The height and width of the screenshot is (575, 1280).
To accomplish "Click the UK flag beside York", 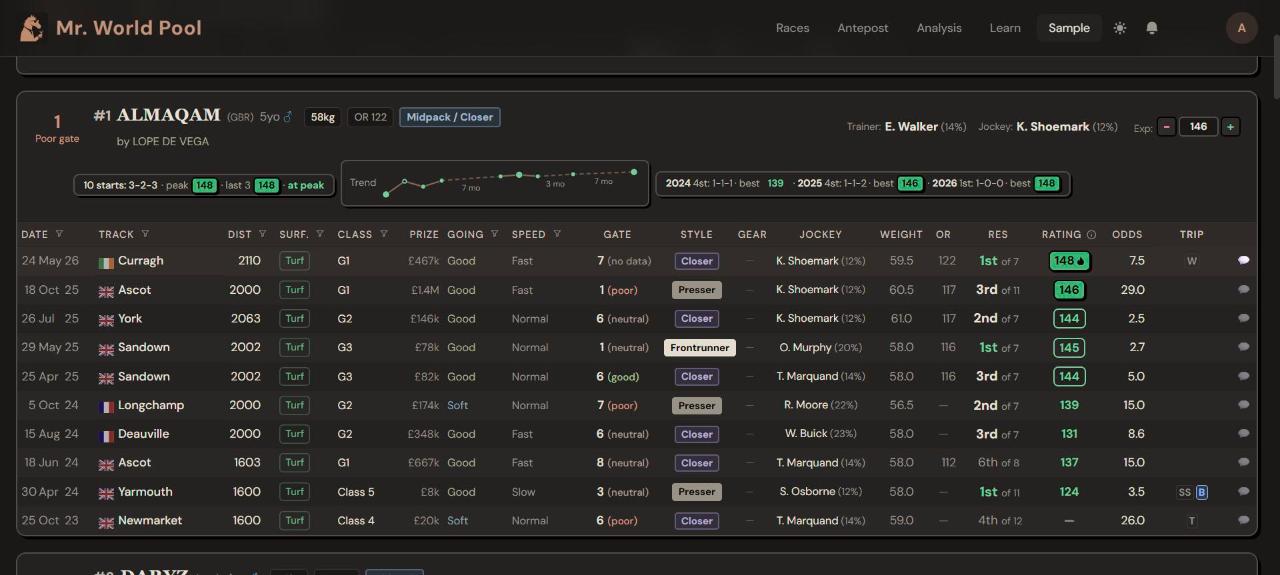I will pyautogui.click(x=106, y=320).
